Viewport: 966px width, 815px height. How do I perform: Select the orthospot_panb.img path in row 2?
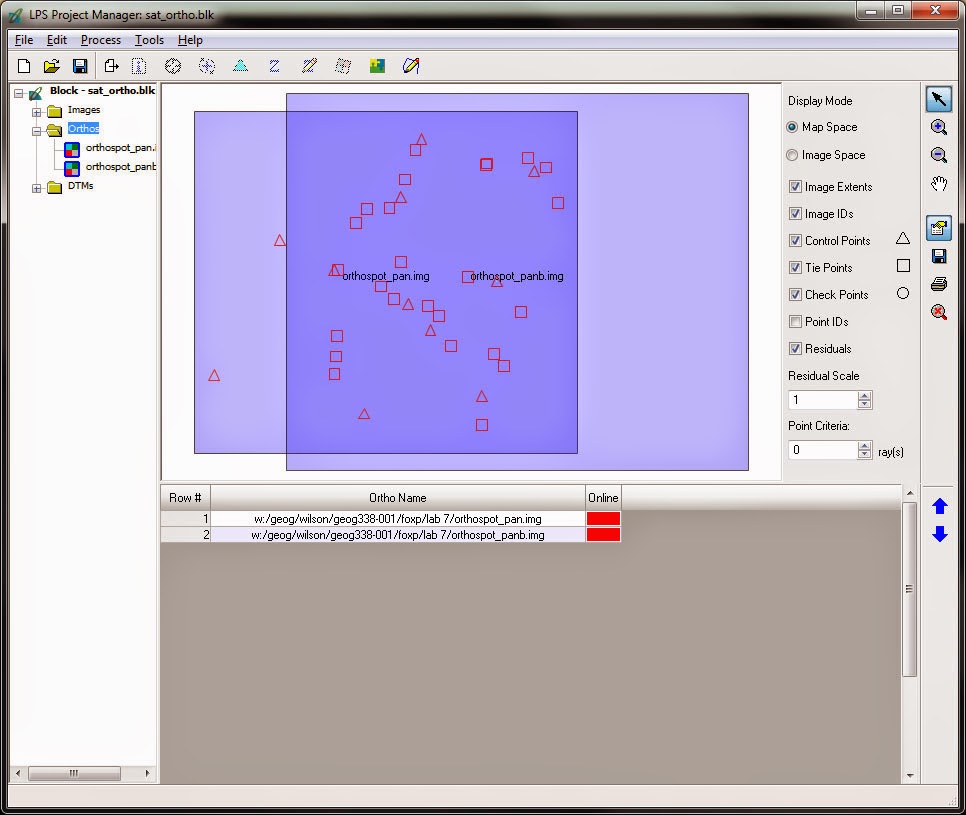pos(397,535)
